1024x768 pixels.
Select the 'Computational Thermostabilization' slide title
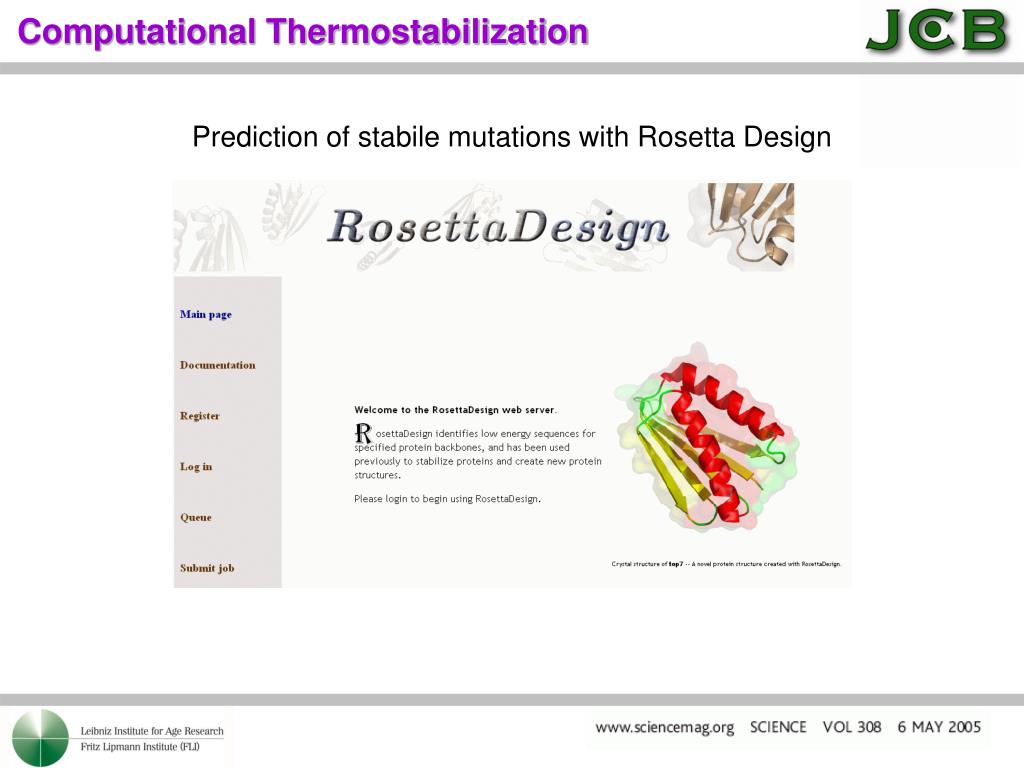point(303,31)
